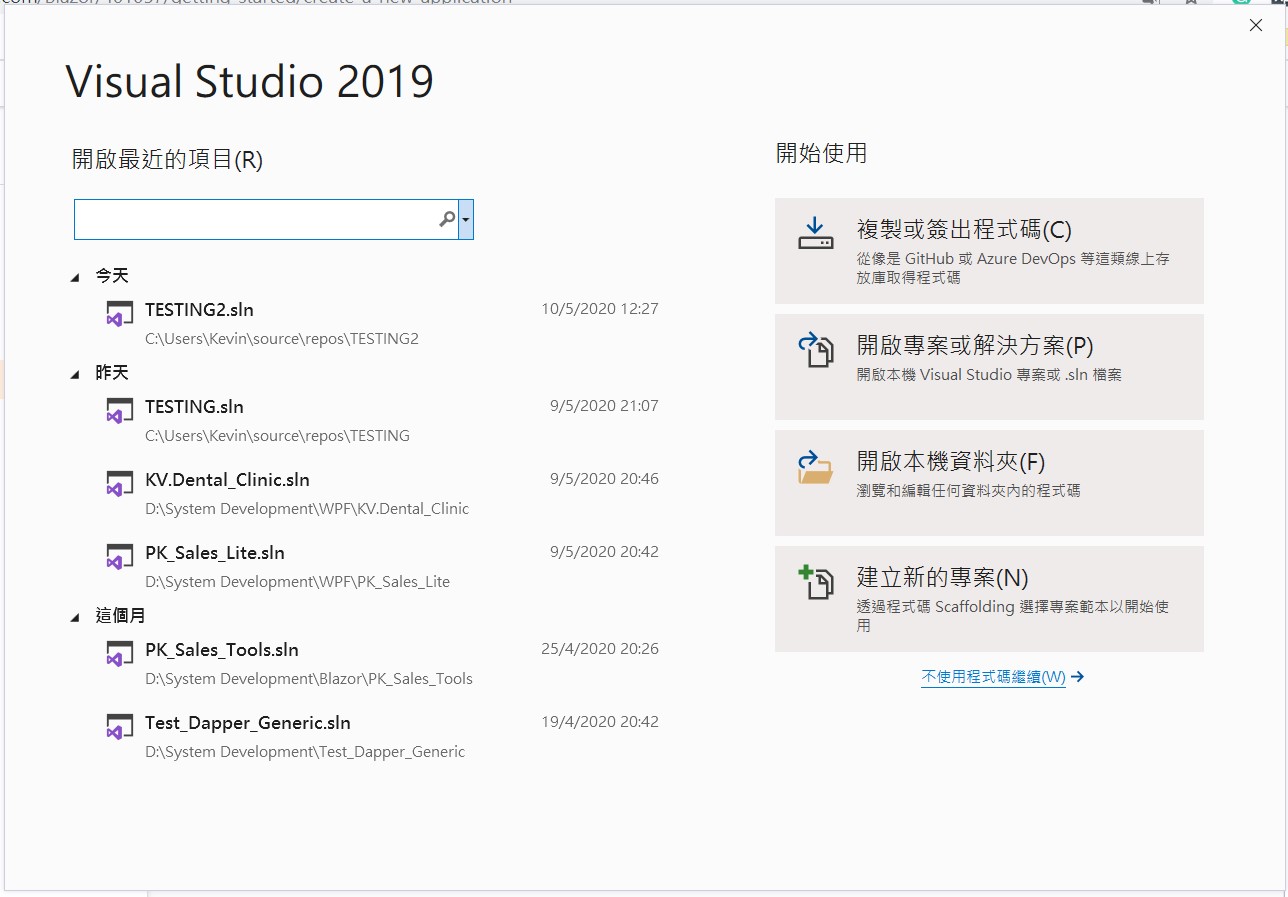The width and height of the screenshot is (1288, 897).
Task: Click the arrow icon after 不使用程式碼繼續
Action: [1077, 677]
